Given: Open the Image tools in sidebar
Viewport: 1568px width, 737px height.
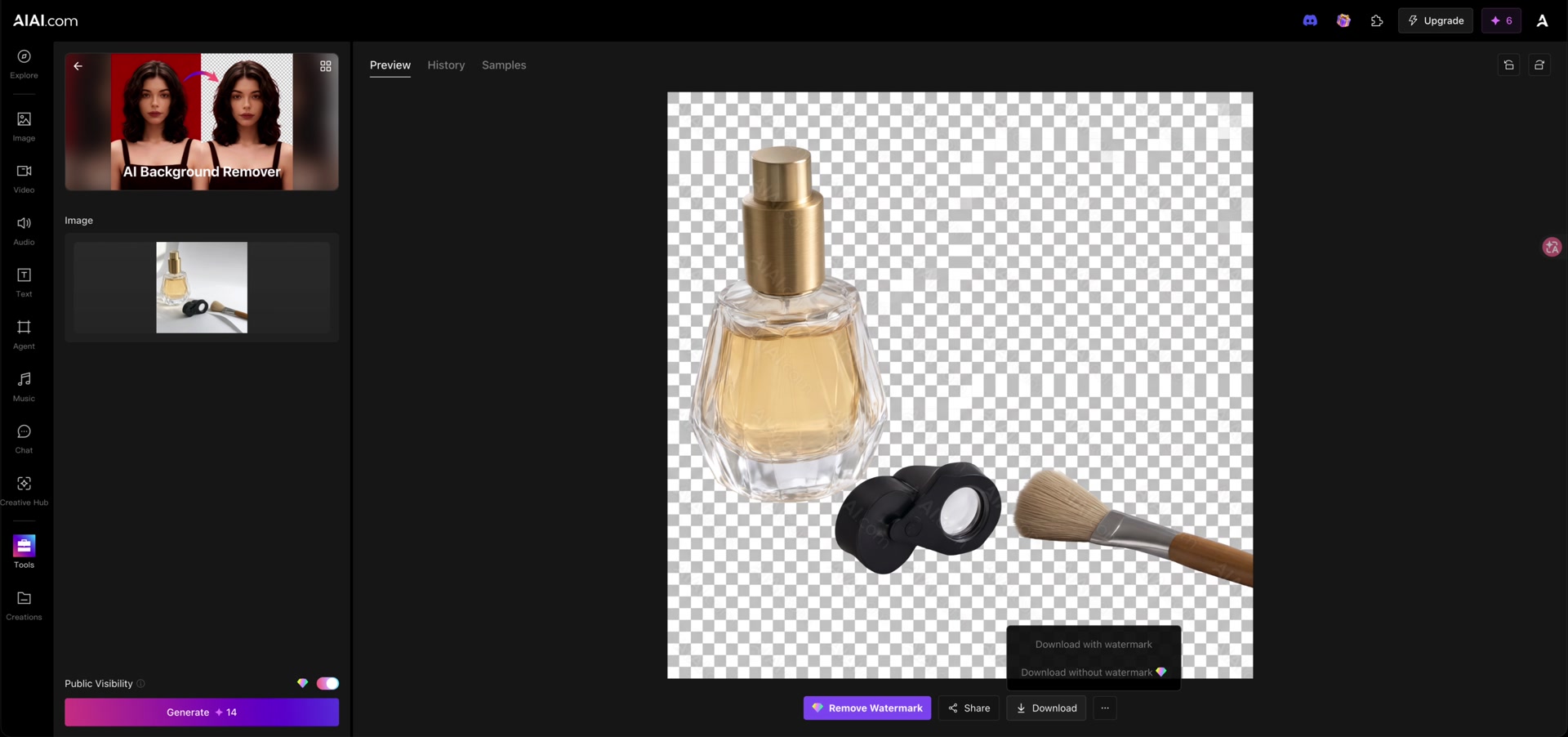Looking at the screenshot, I should (x=24, y=127).
